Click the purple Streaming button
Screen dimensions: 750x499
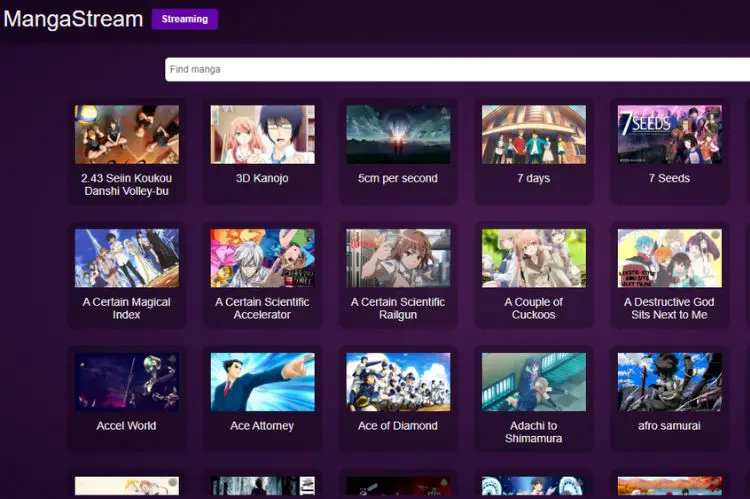[x=185, y=19]
